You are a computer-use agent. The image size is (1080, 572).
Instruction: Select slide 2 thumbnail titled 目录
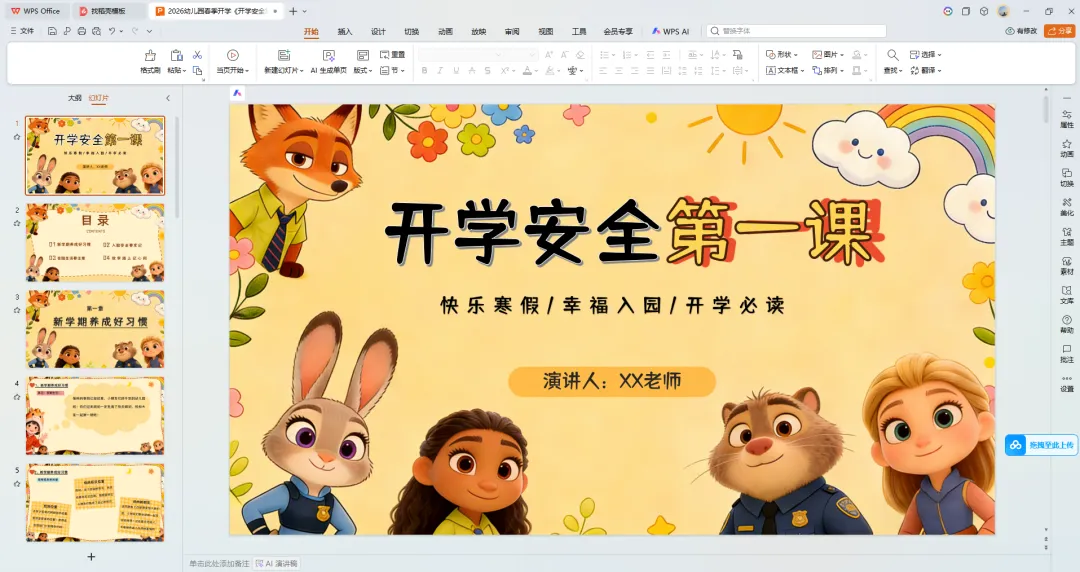(x=95, y=242)
